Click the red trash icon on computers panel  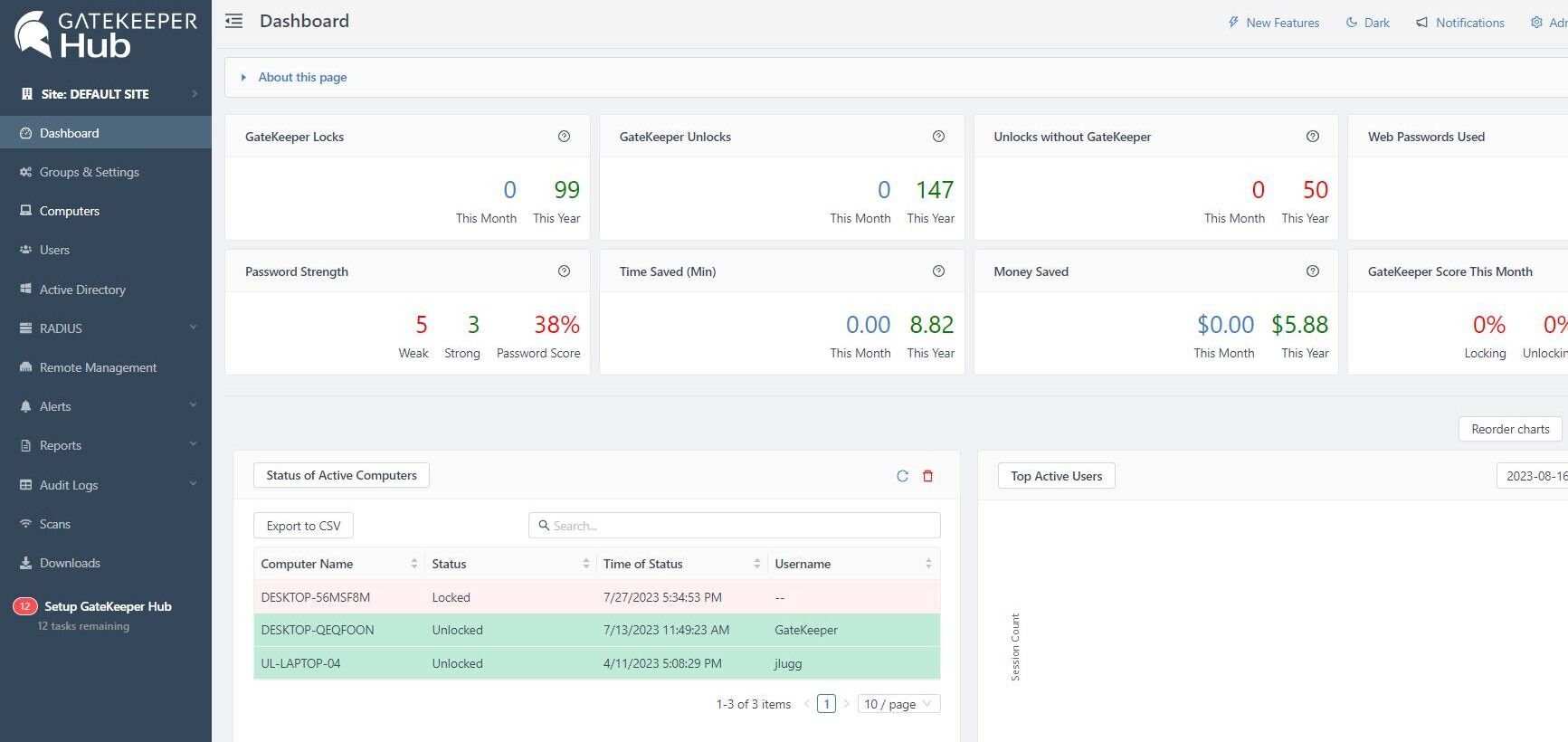pyautogui.click(x=927, y=476)
